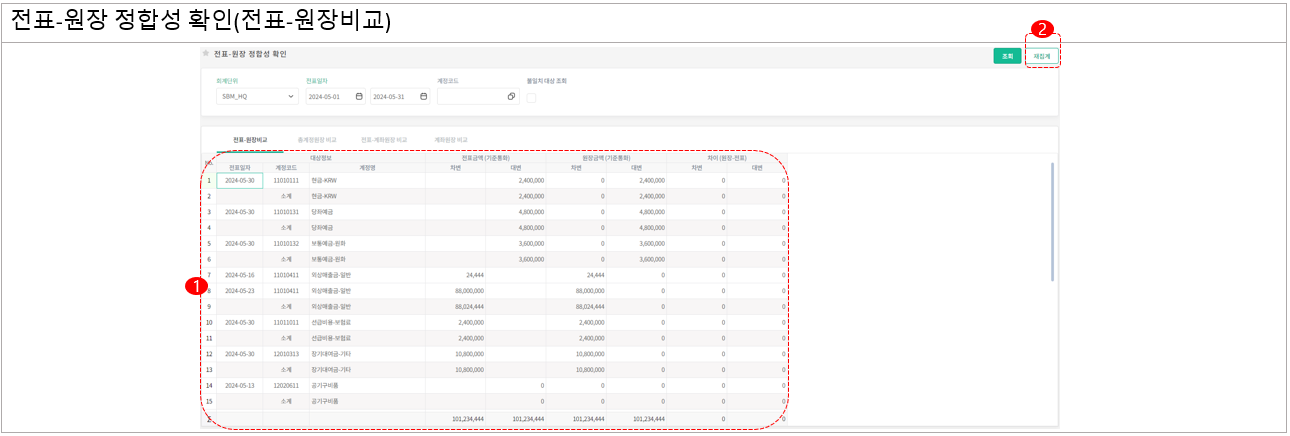
Task: Select the 전표-계좌원장 비교 tab
Action: 384,140
